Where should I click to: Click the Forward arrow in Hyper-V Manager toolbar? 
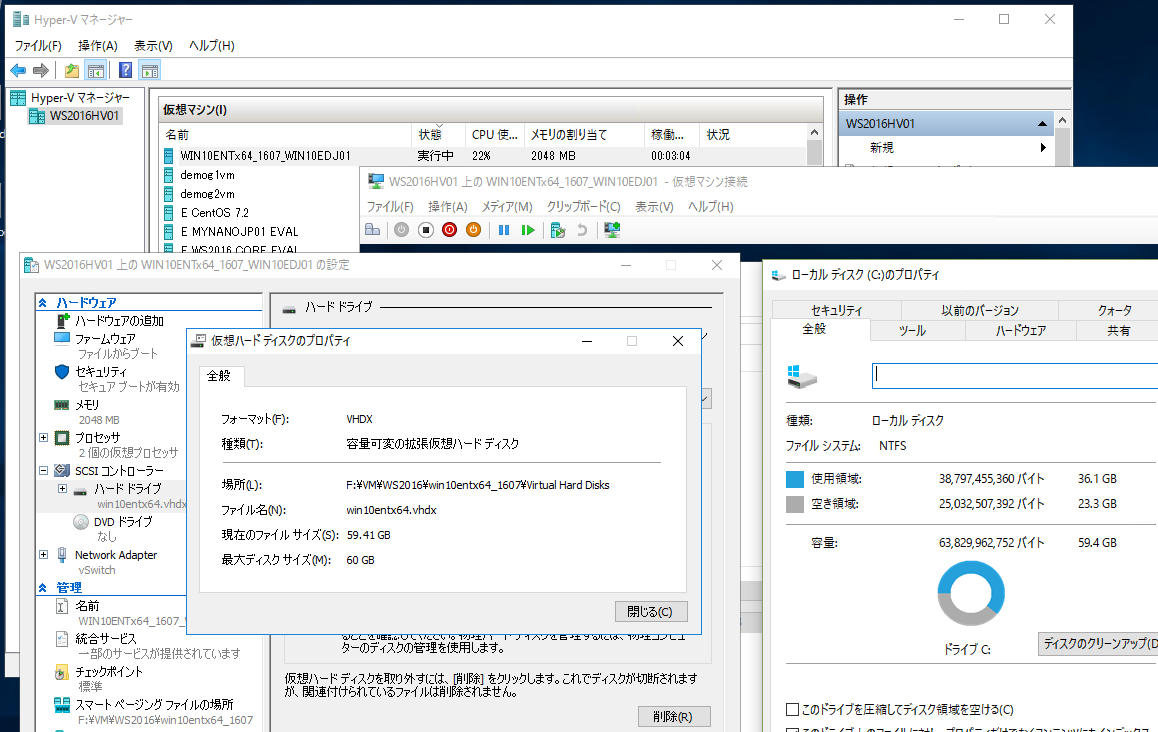click(41, 70)
